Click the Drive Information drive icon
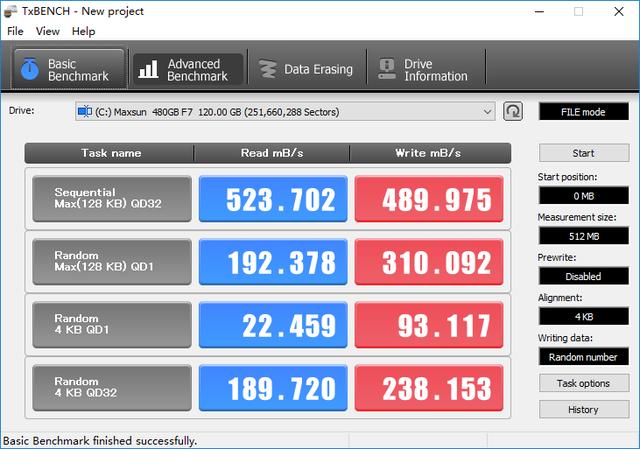Viewport: 640px width, 449px height. tap(387, 69)
